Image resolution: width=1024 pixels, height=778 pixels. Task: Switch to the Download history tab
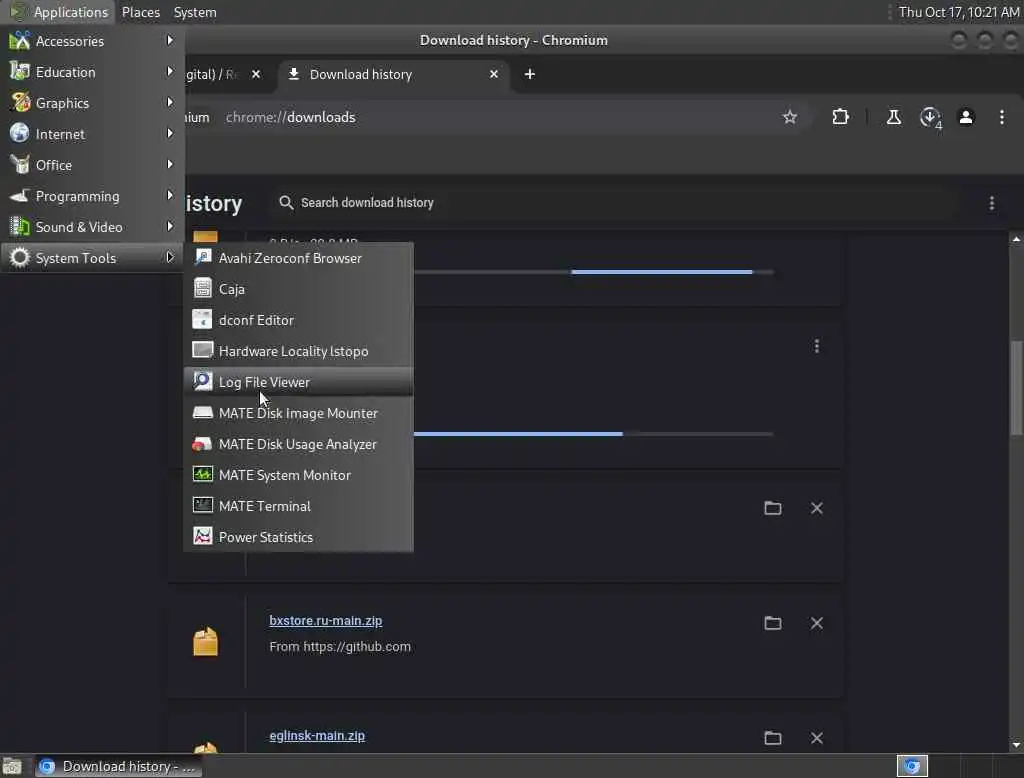click(392, 74)
